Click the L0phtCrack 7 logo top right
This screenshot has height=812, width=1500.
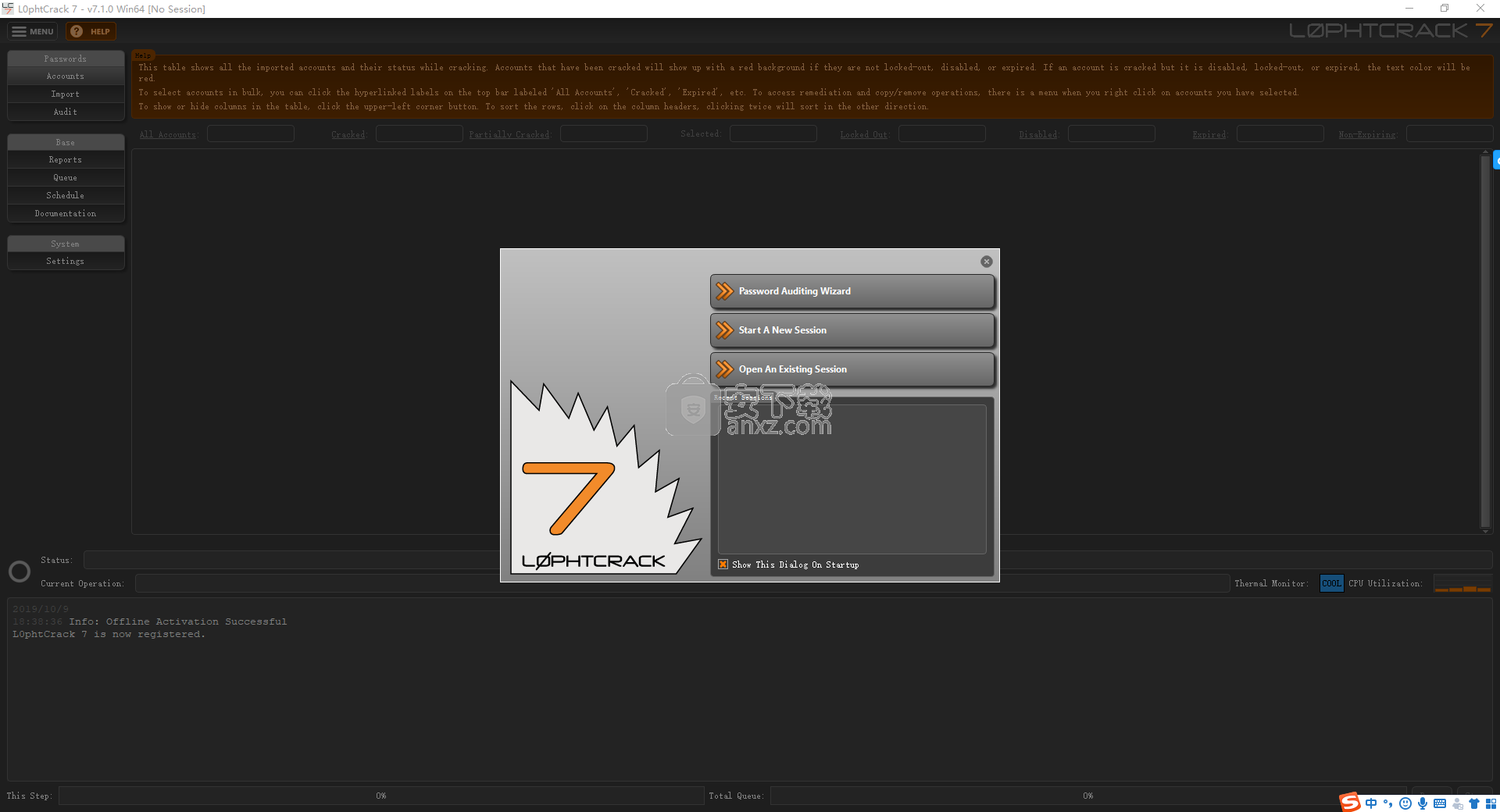1391,30
